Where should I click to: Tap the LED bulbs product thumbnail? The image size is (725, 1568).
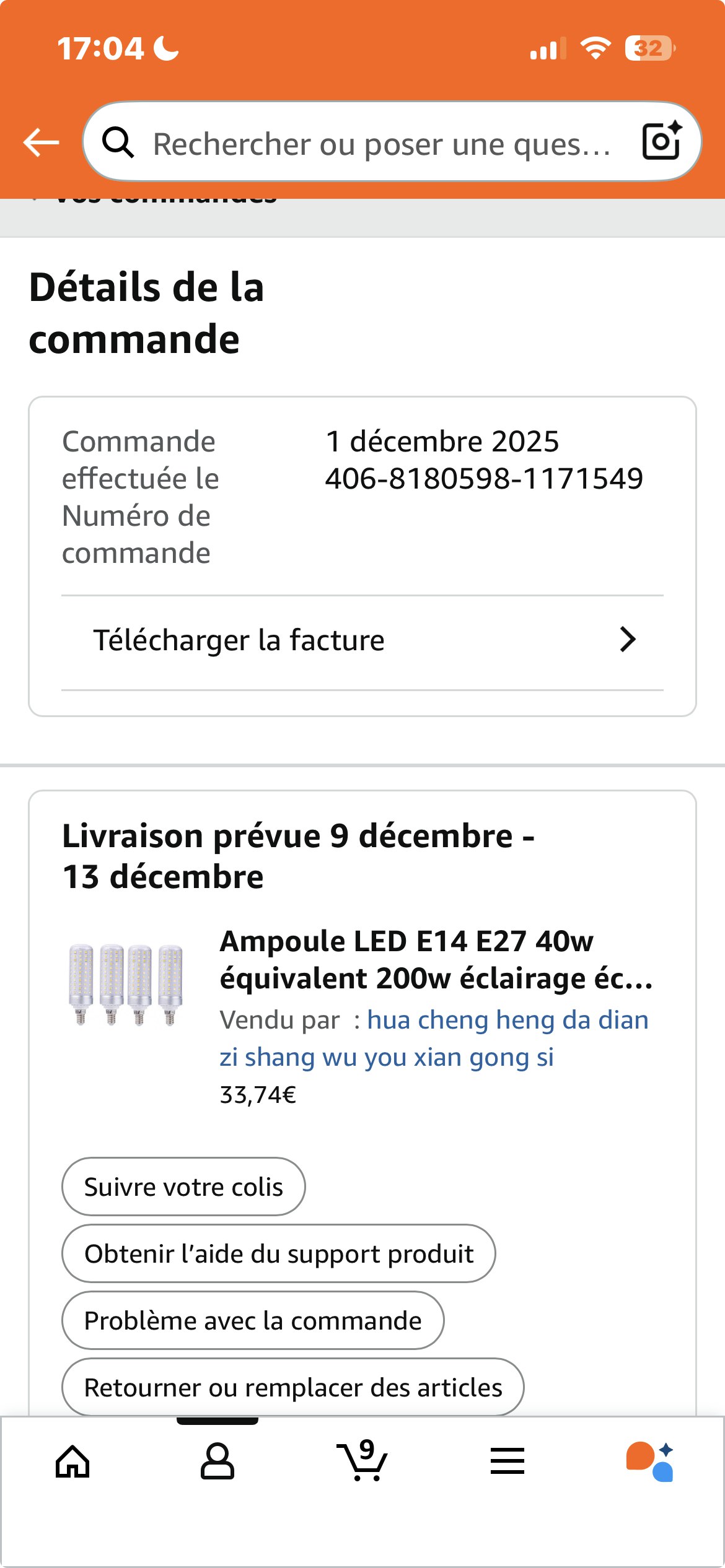point(126,985)
